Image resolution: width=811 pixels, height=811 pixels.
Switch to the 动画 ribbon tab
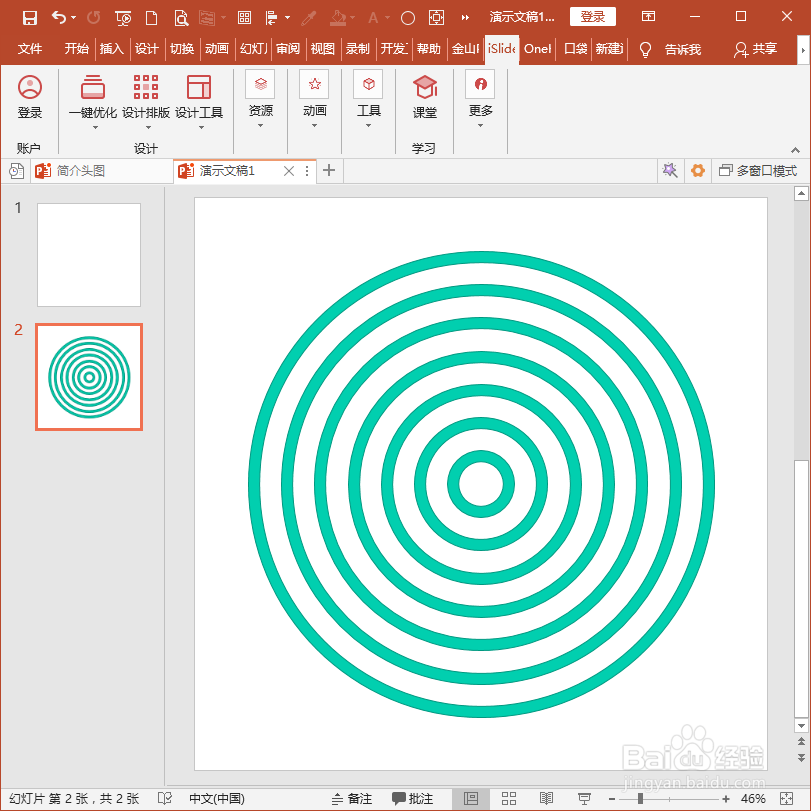(x=217, y=49)
